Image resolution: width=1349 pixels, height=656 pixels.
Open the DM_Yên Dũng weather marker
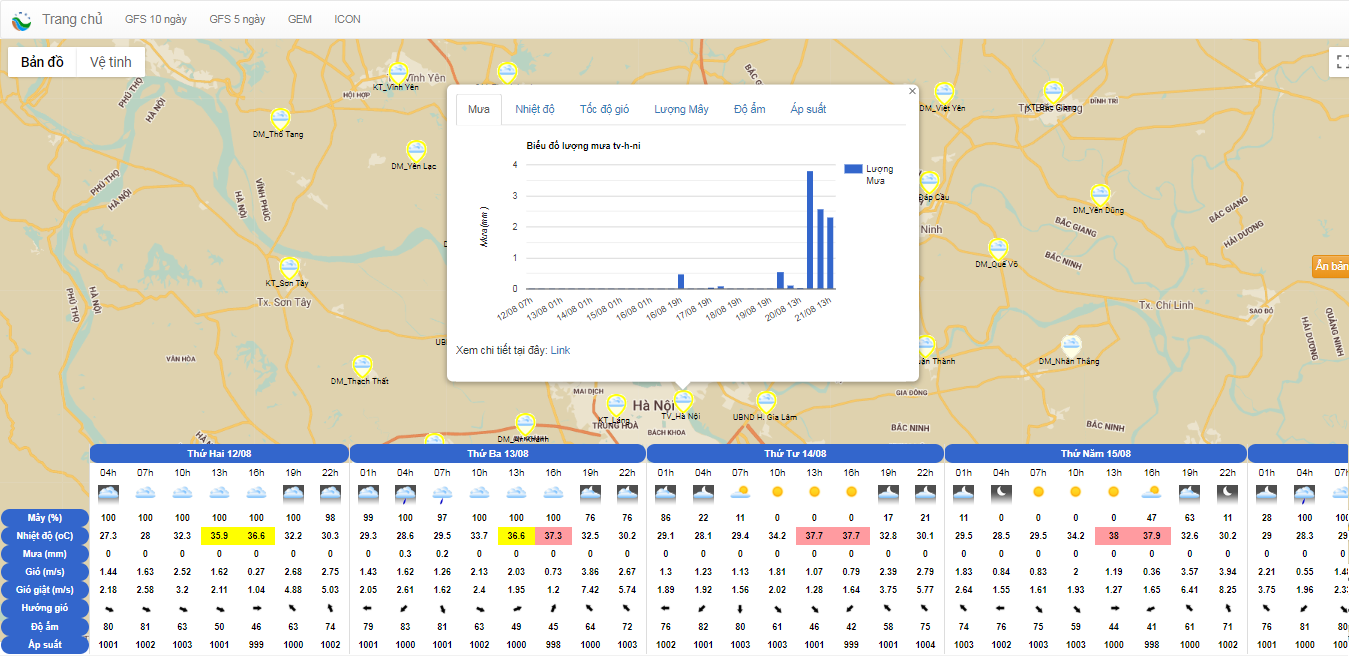point(1100,195)
